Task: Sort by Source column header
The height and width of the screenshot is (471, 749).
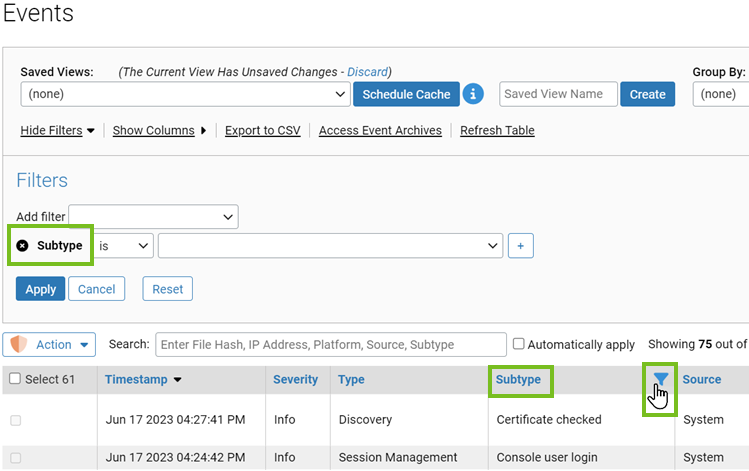Action: pyautogui.click(x=702, y=379)
